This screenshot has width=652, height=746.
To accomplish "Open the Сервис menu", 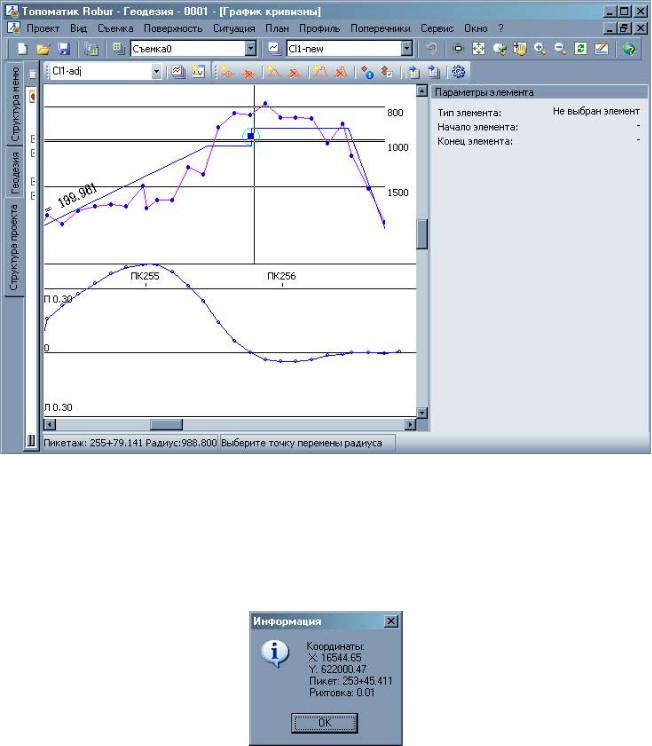I will tap(437, 29).
